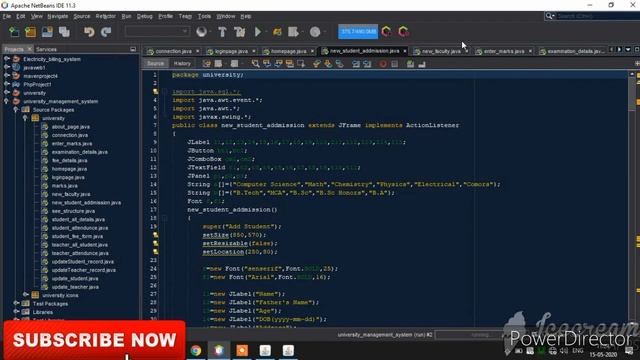Image resolution: width=640 pixels, height=360 pixels.
Task: Open the editor documents list dropdown arrow
Action: (628, 50)
